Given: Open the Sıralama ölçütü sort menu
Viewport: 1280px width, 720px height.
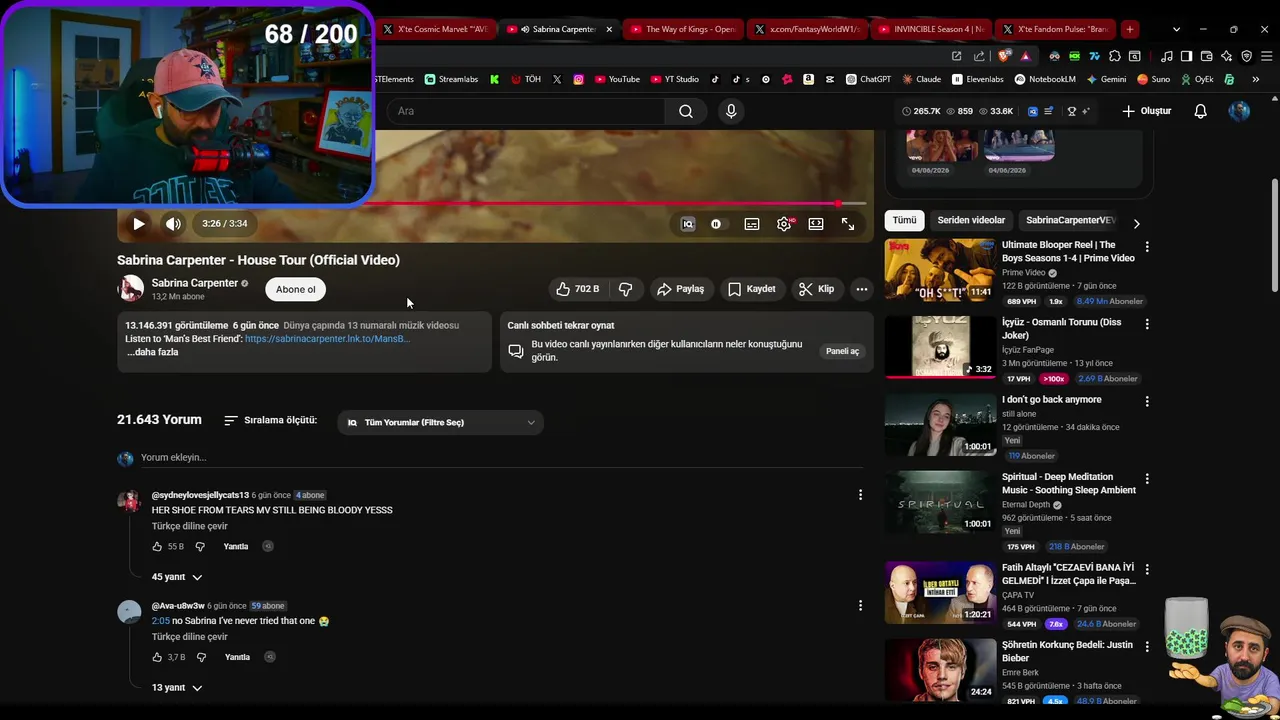Looking at the screenshot, I should [270, 421].
